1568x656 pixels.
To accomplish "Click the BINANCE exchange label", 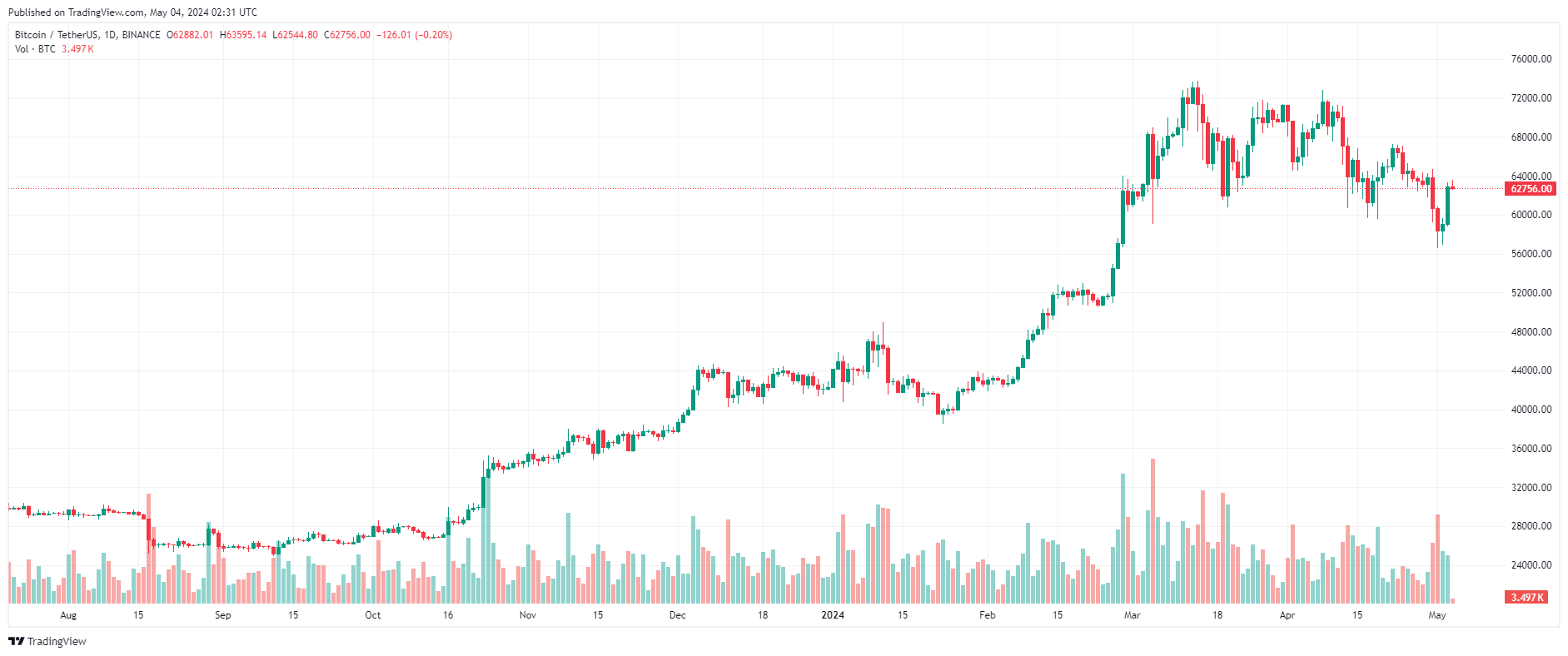I will tap(141, 35).
